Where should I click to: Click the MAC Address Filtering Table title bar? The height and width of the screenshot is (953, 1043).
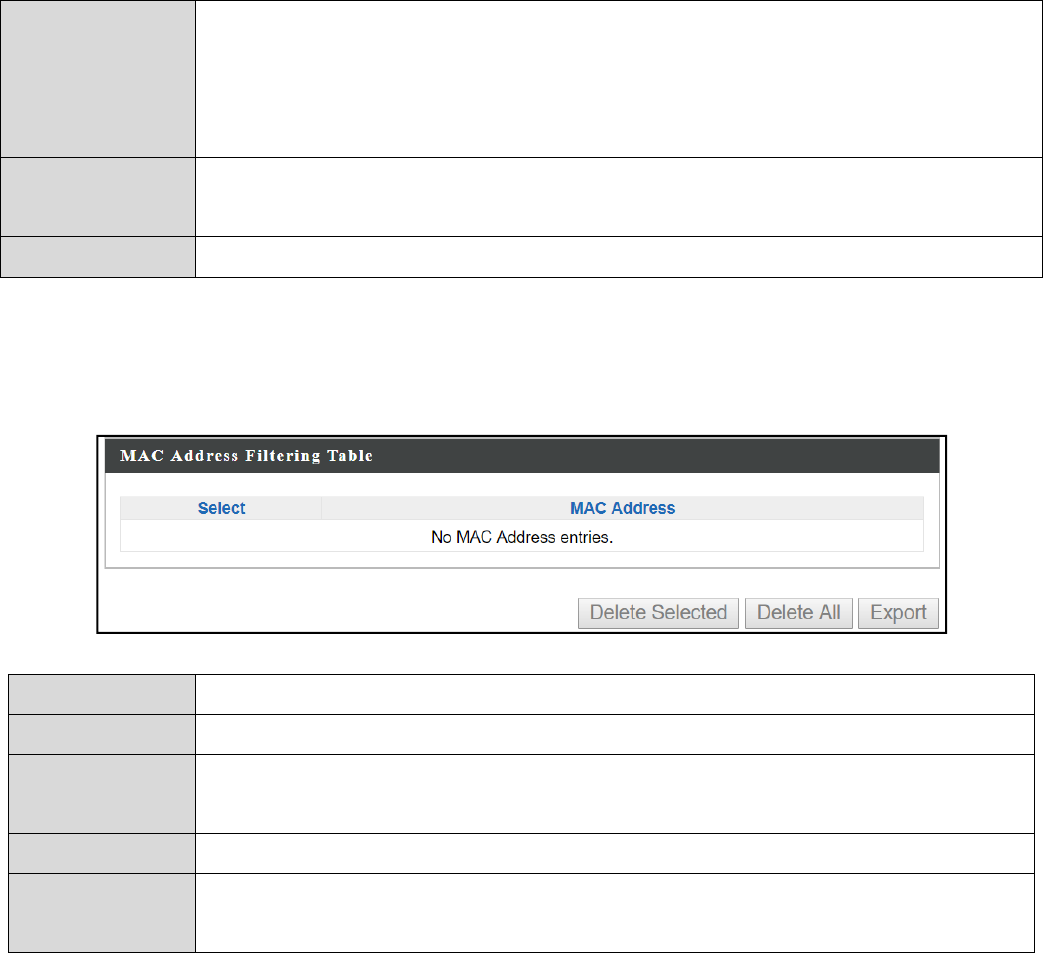click(522, 456)
